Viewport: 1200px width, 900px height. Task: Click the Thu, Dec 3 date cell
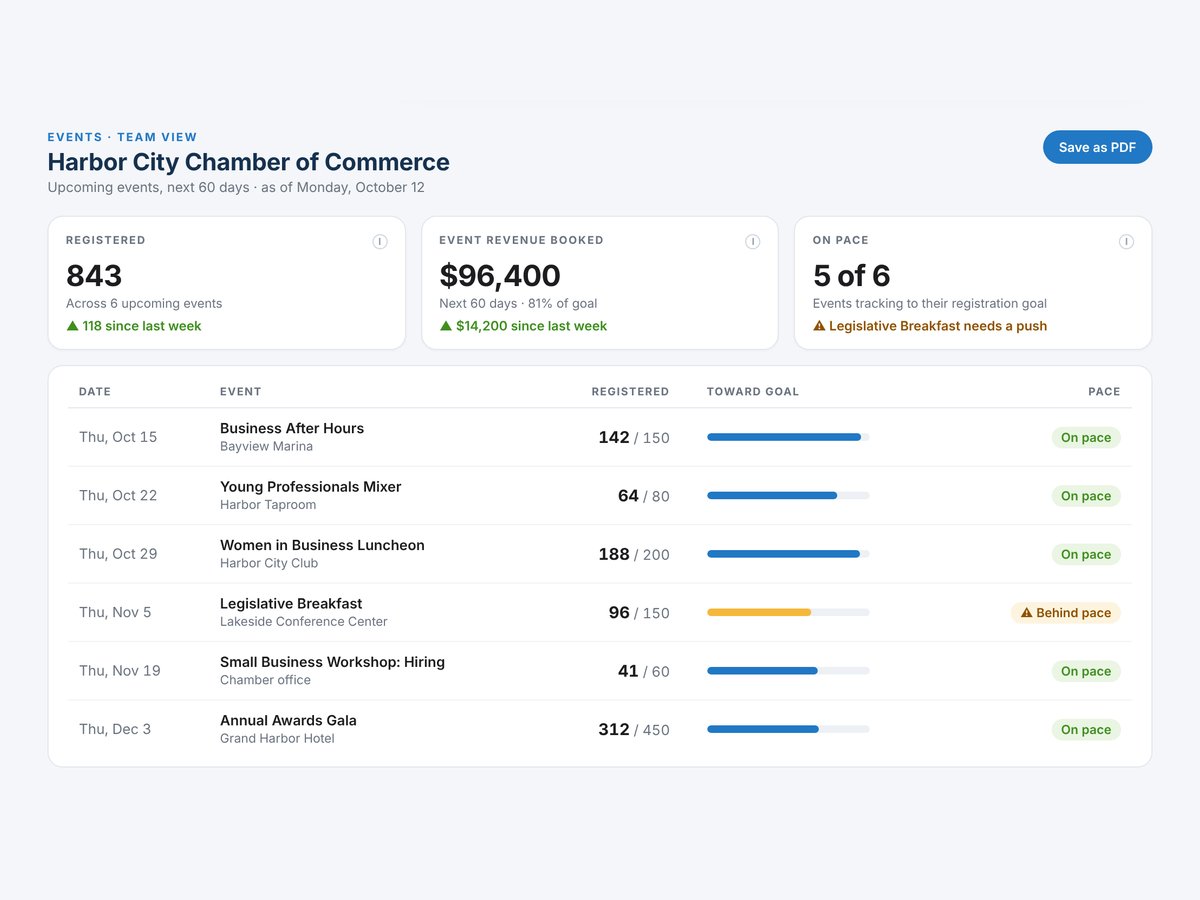[x=115, y=729]
